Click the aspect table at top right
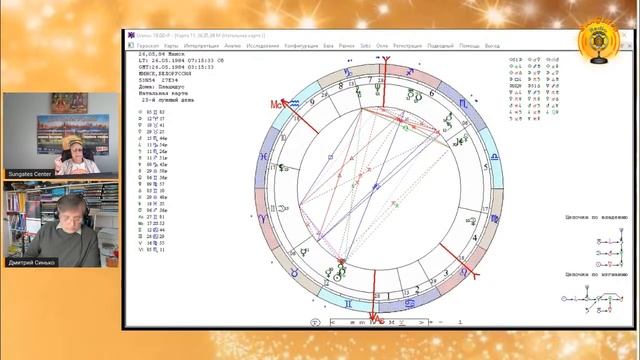 click(x=534, y=89)
